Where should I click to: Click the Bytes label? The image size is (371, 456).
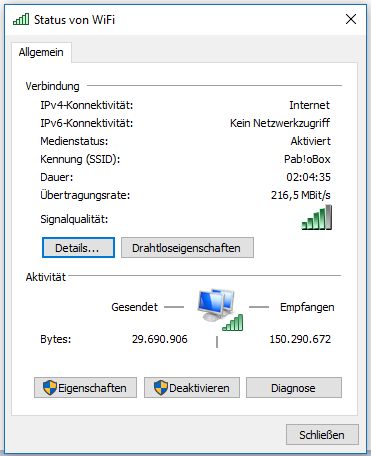(x=56, y=339)
